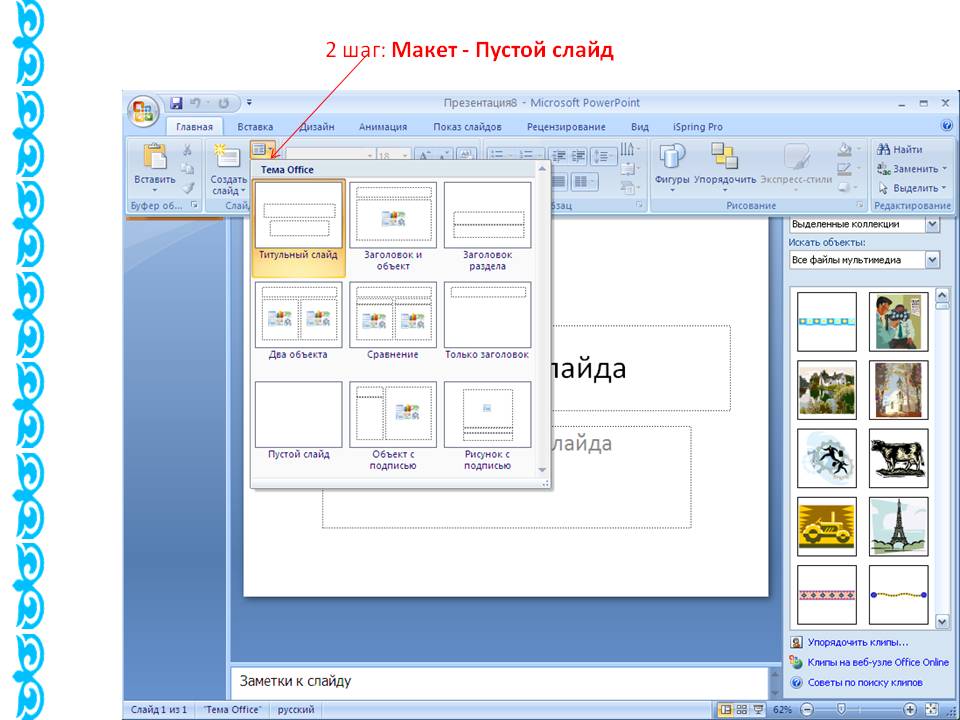Viewport: 960px width, 720px height.
Task: Open the Вставка ribbon tab
Action: (255, 127)
